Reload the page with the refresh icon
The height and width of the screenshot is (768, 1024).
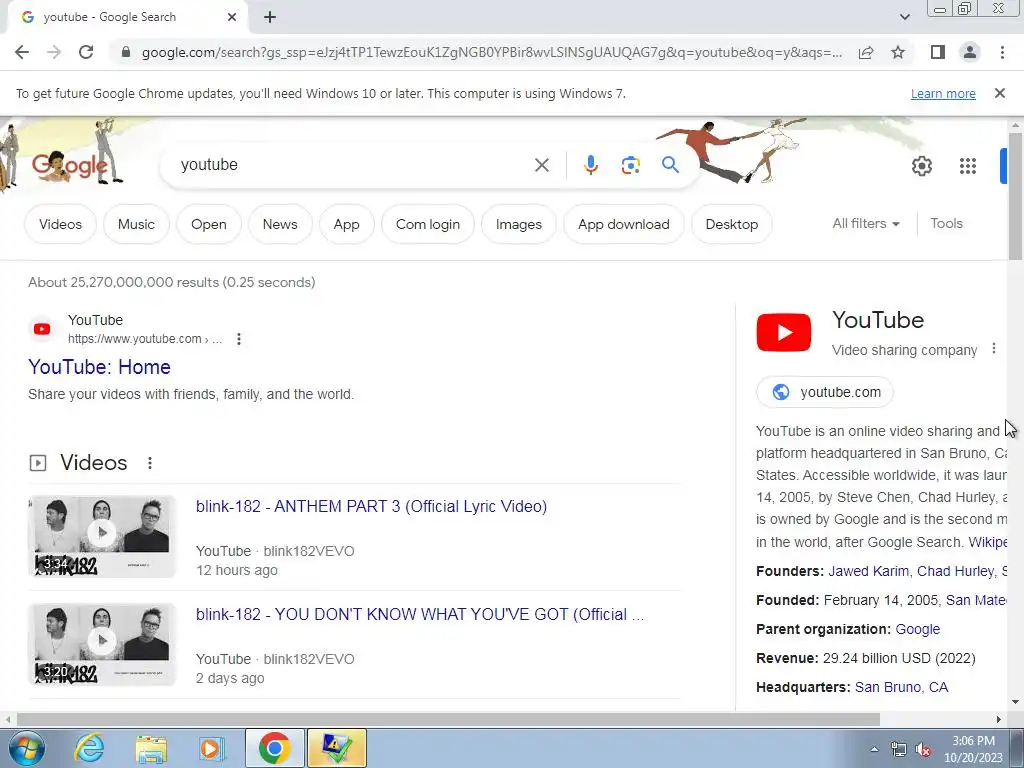click(x=86, y=52)
